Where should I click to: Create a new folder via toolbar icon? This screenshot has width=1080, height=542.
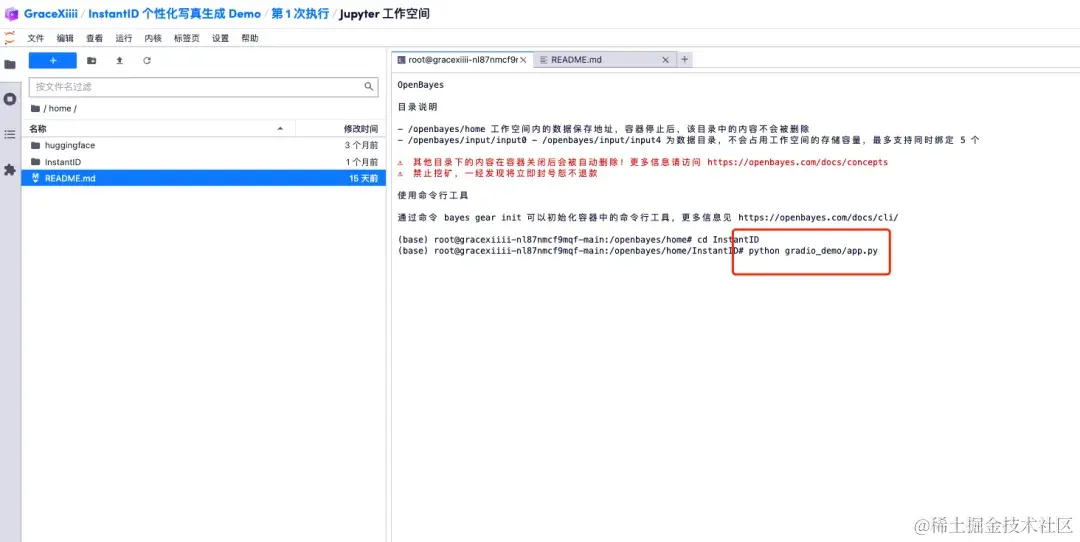point(92,61)
